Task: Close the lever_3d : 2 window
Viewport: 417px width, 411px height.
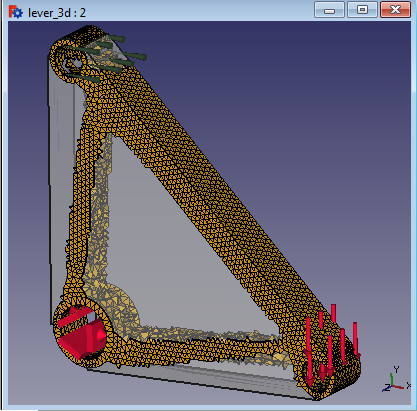Action: [x=395, y=10]
